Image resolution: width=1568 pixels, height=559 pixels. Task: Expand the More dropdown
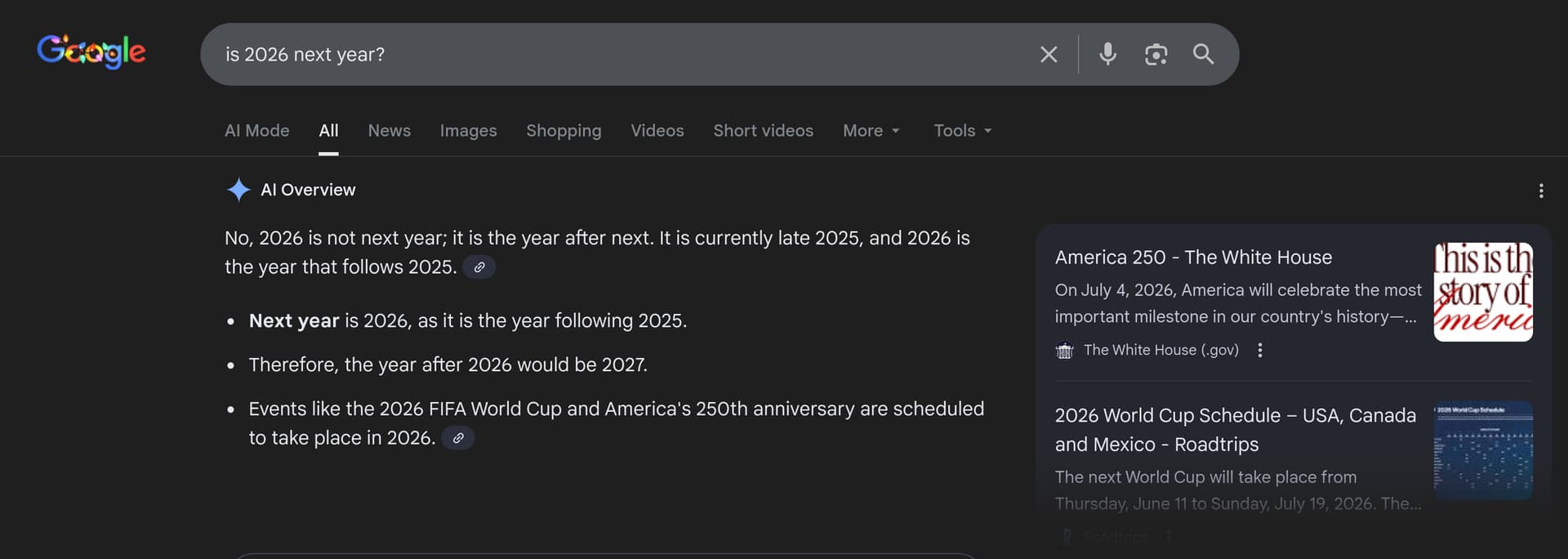(871, 131)
